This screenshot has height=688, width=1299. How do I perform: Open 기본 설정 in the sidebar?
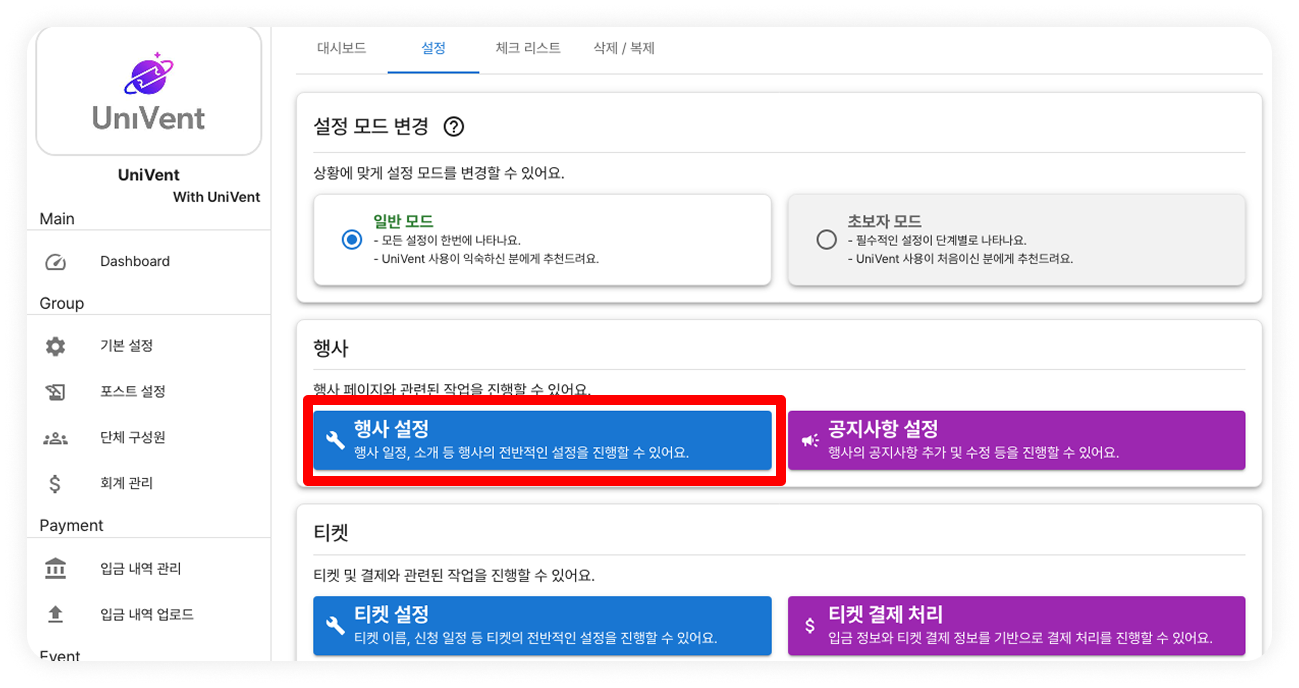(x=149, y=346)
